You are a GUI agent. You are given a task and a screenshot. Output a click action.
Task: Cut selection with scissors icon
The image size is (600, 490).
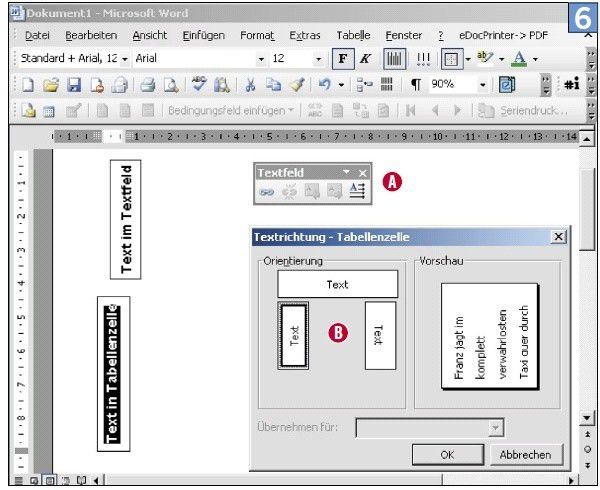point(250,85)
